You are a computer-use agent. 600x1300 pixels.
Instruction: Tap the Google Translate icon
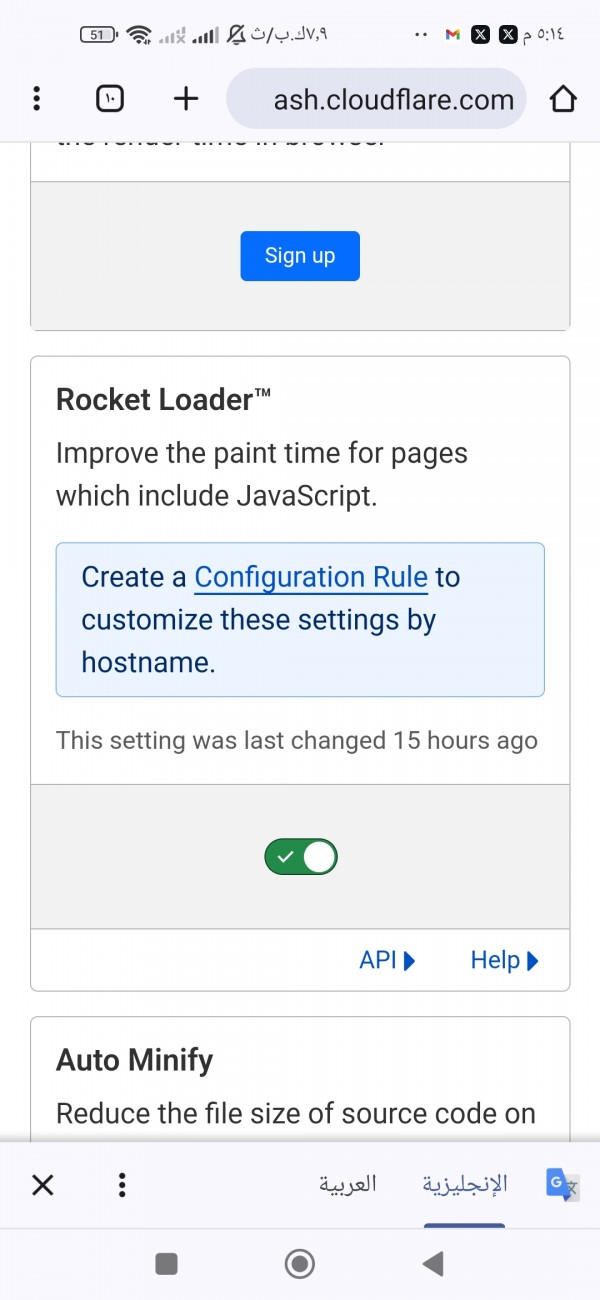click(x=561, y=1185)
